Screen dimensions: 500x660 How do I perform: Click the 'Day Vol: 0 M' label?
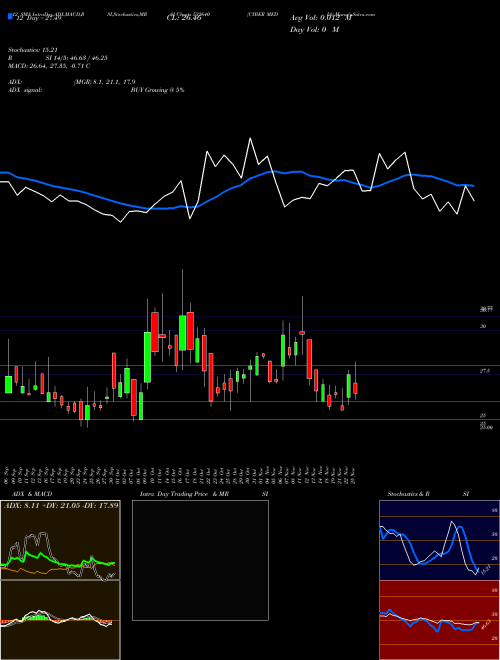pyautogui.click(x=314, y=30)
